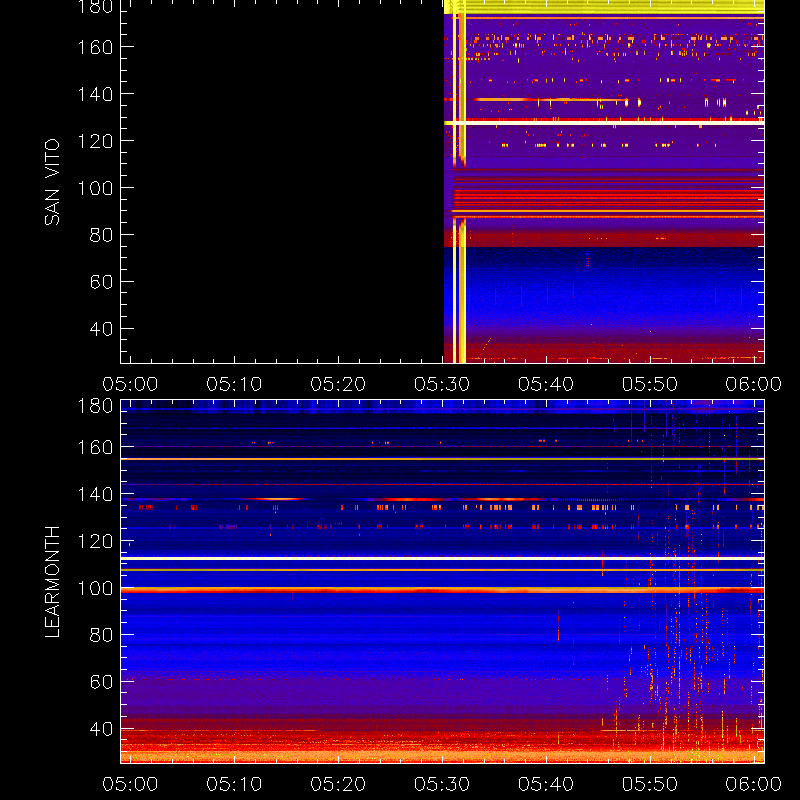Select the 140 frequency label on the San Vito axis

pyautogui.click(x=95, y=94)
